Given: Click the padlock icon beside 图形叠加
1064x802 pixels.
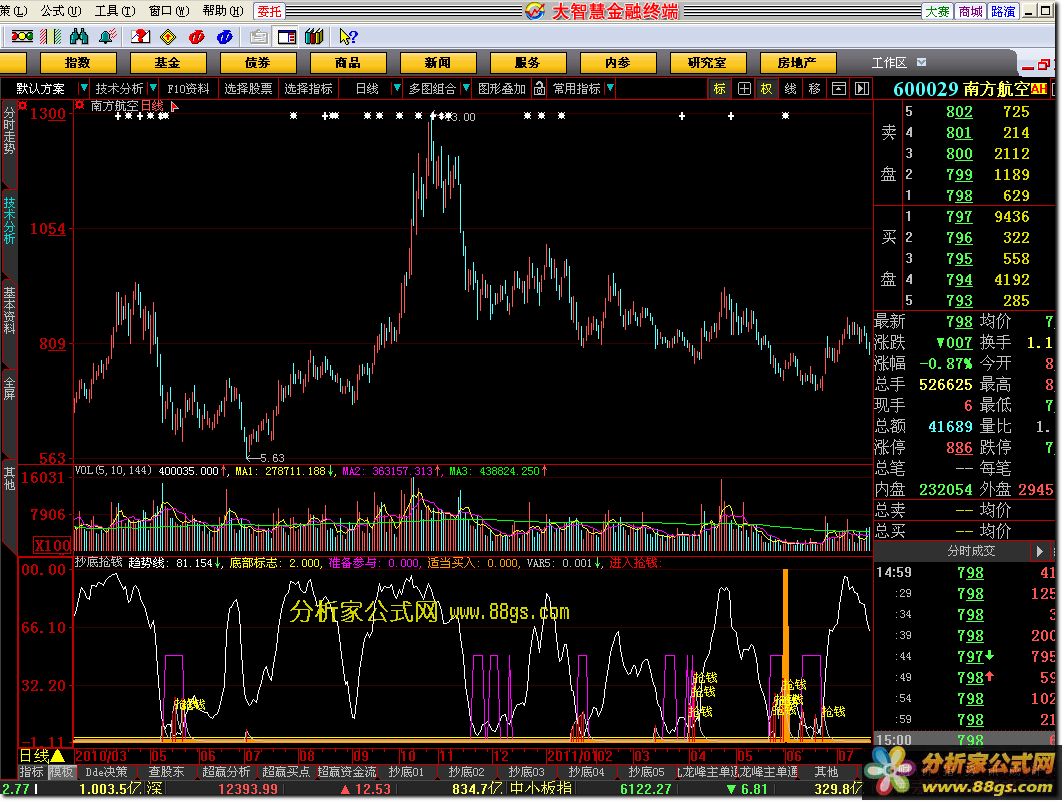Looking at the screenshot, I should (539, 88).
